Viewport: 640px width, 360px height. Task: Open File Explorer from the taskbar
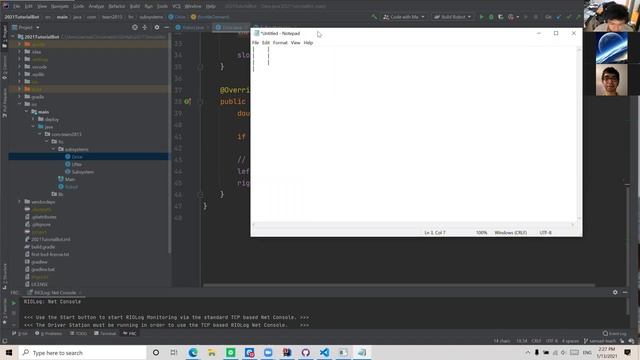point(211,352)
